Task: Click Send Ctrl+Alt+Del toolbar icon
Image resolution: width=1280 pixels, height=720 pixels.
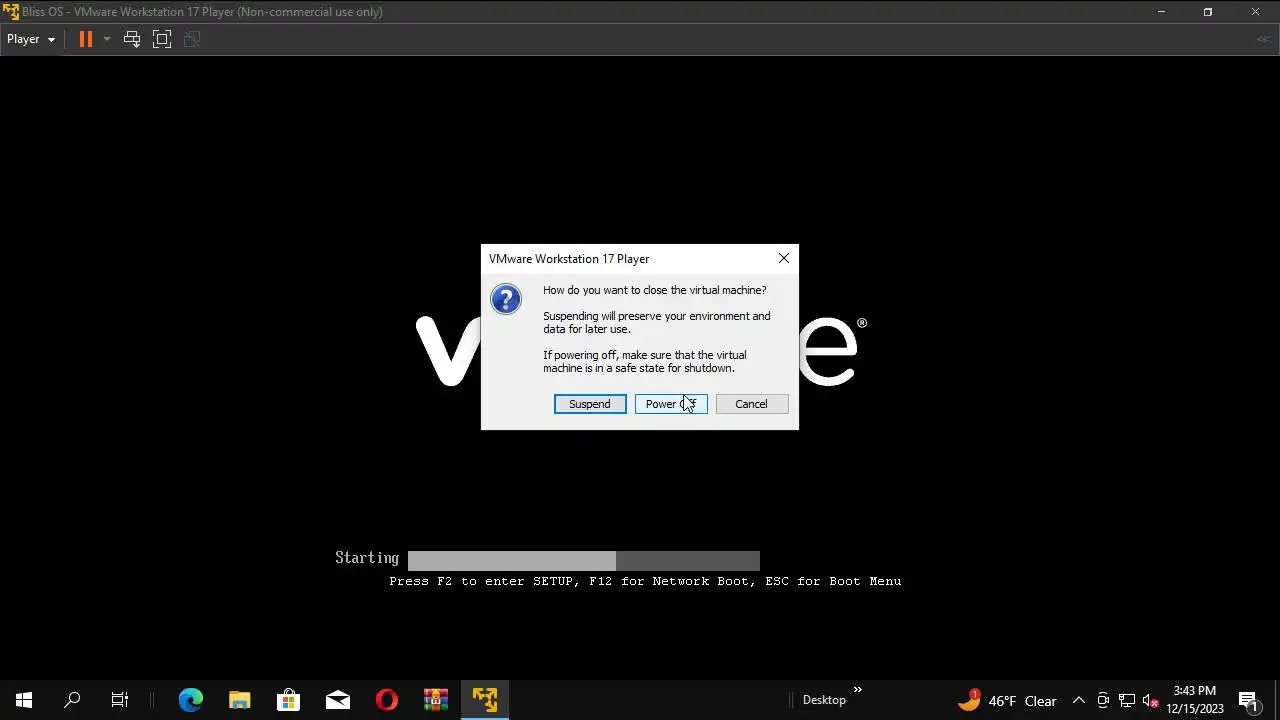Action: click(x=132, y=39)
